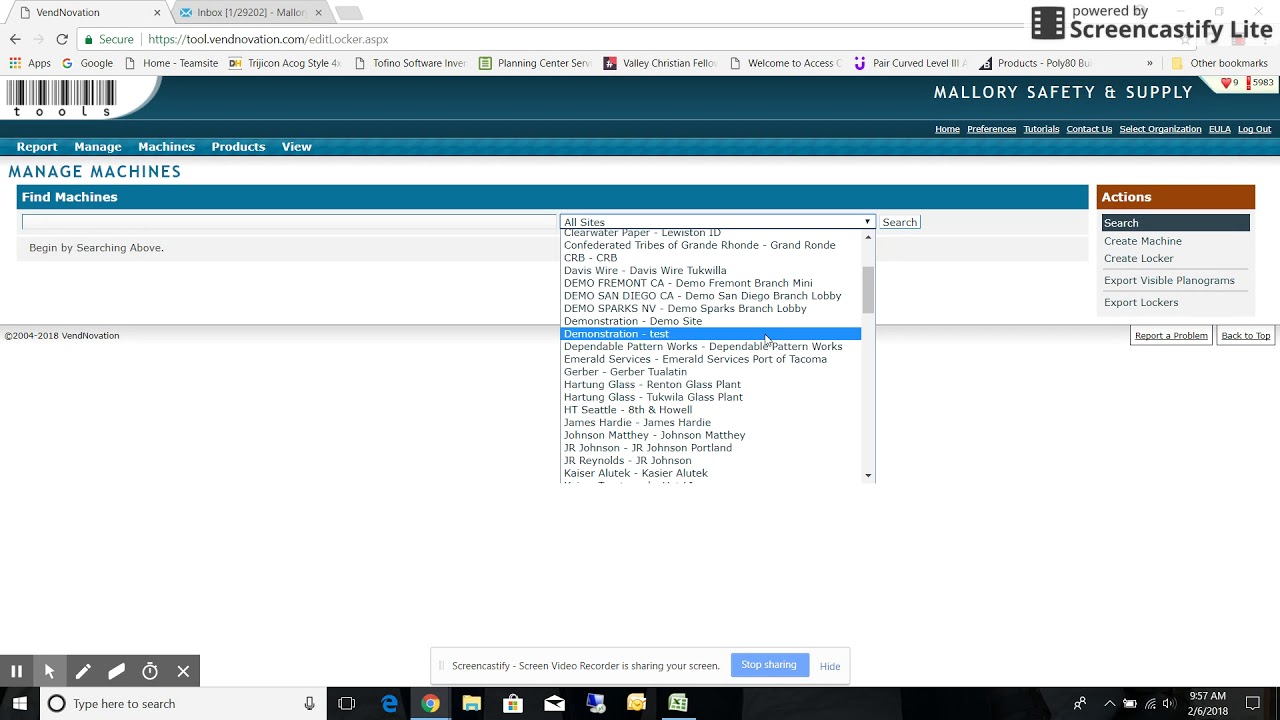Open Windows Task View
This screenshot has height=720, width=1280.
tap(347, 704)
